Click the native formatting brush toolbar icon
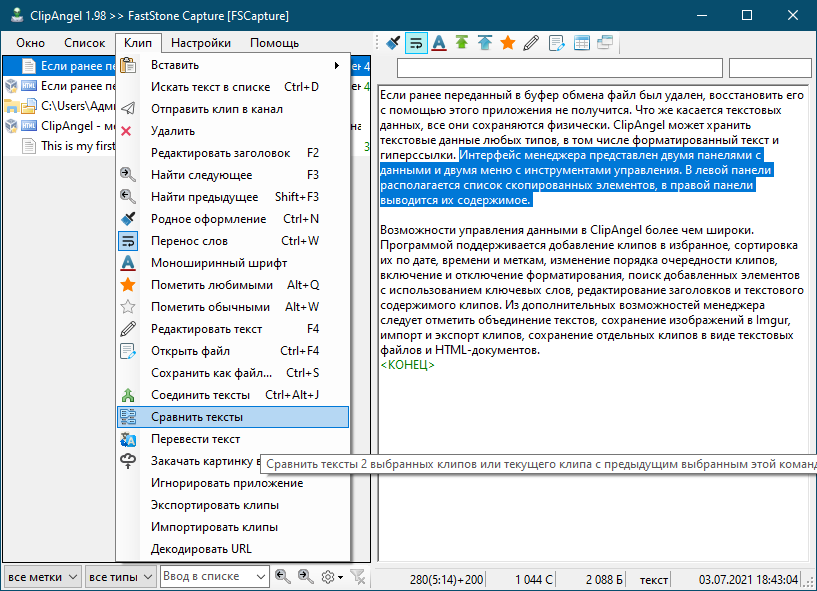This screenshot has height=591, width=817. coord(393,43)
